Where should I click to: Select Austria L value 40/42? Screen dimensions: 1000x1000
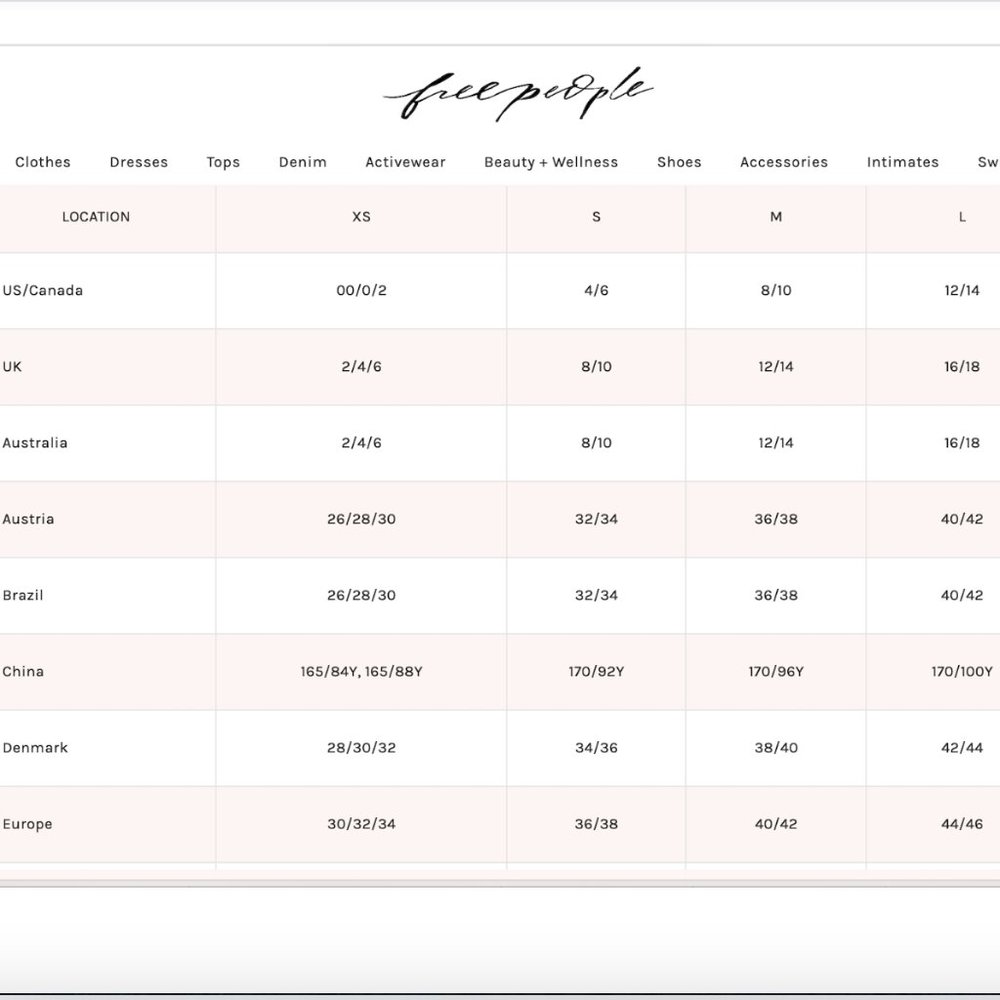coord(962,519)
